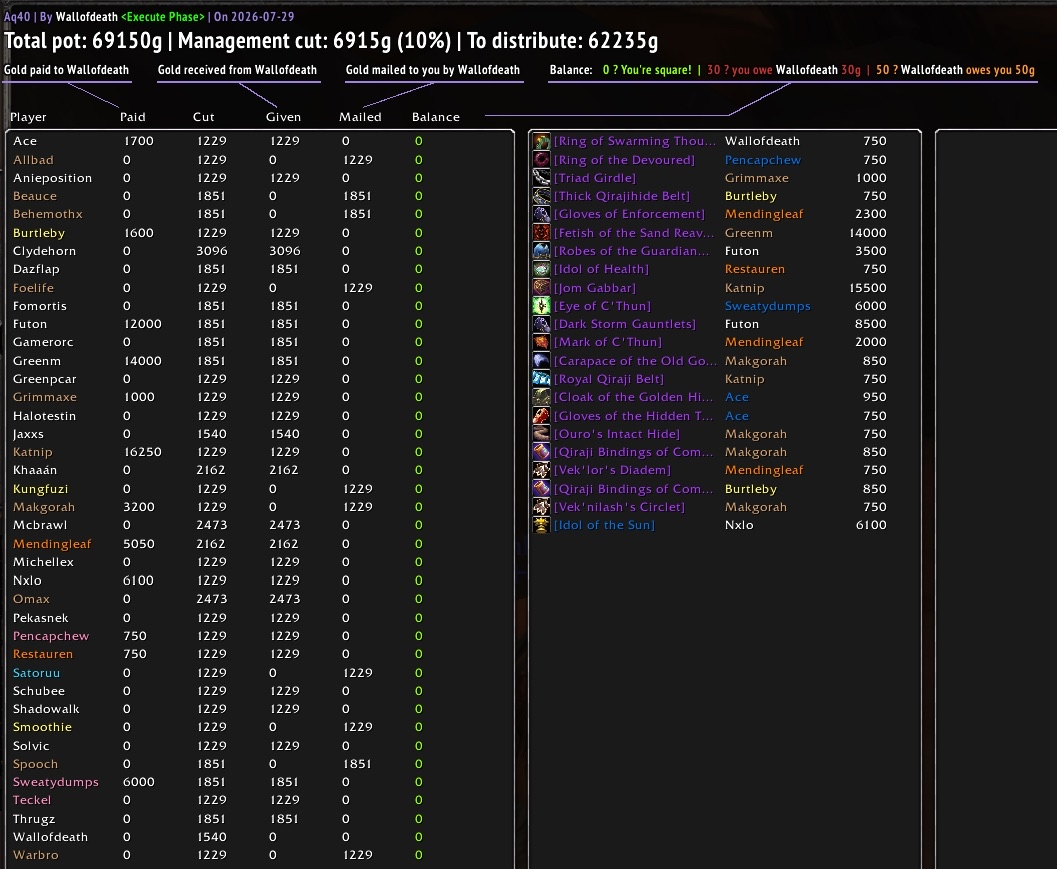1057x869 pixels.
Task: Click the Triad Girdle item icon
Action: 541,178
